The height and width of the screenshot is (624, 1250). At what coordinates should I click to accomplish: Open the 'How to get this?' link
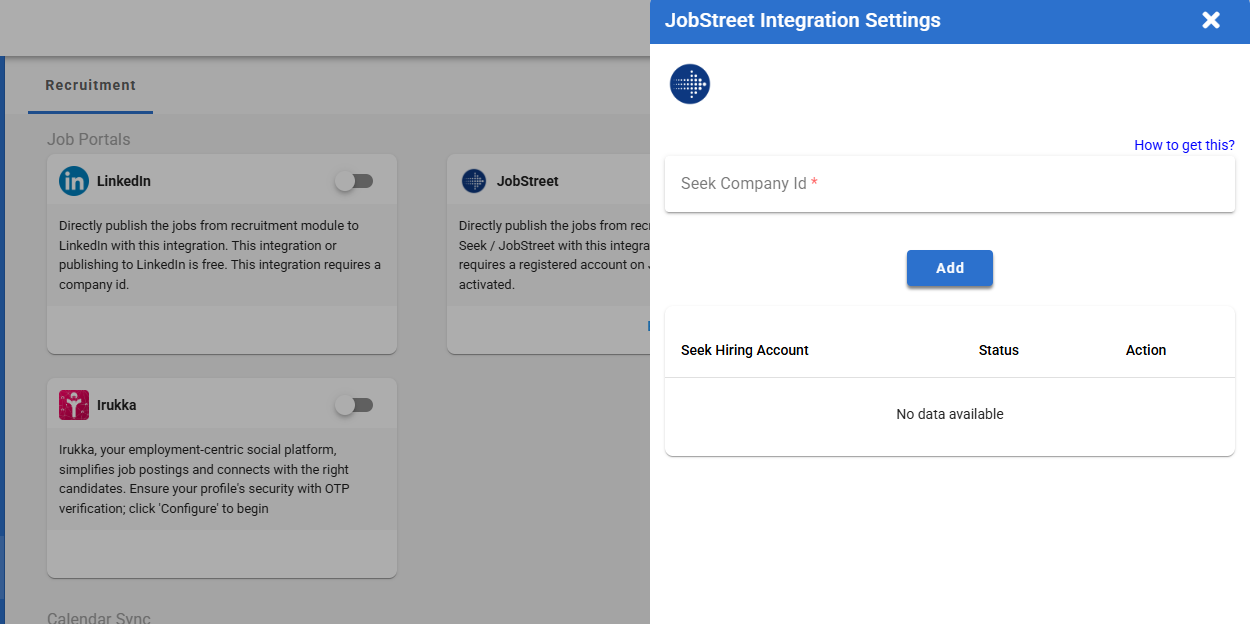coord(1184,145)
